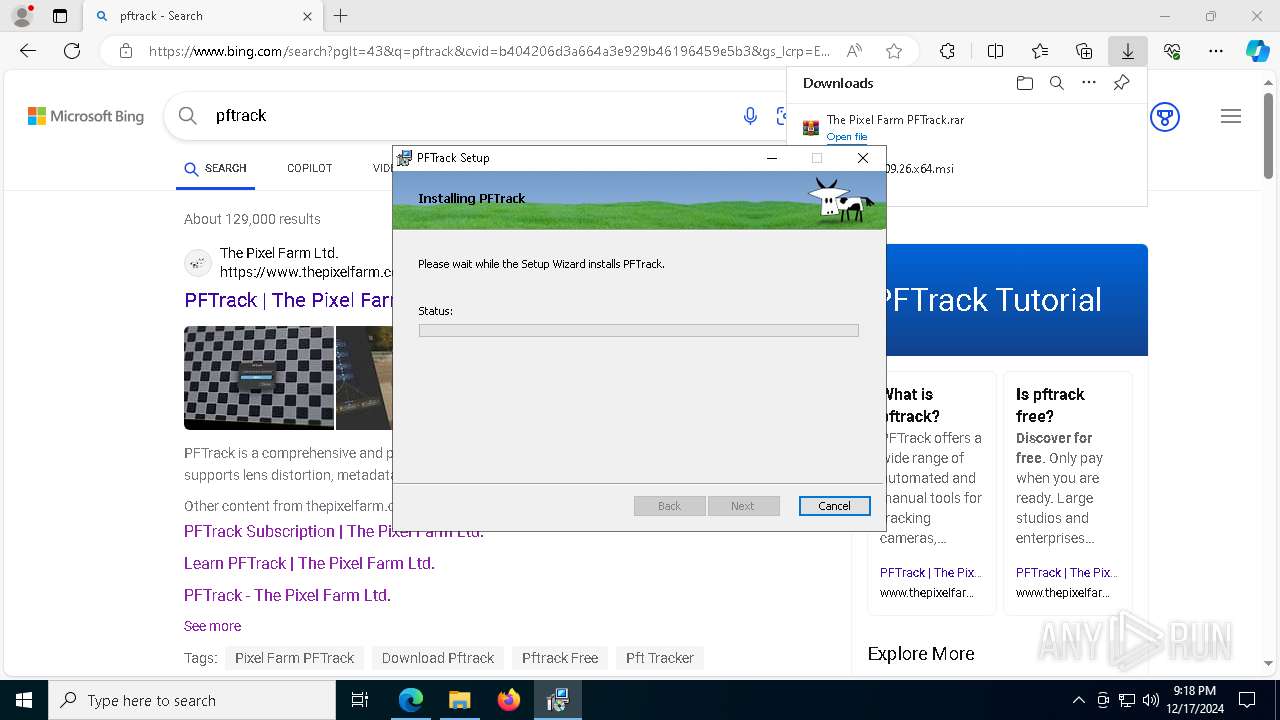Open the tab actions menu

click(60, 16)
